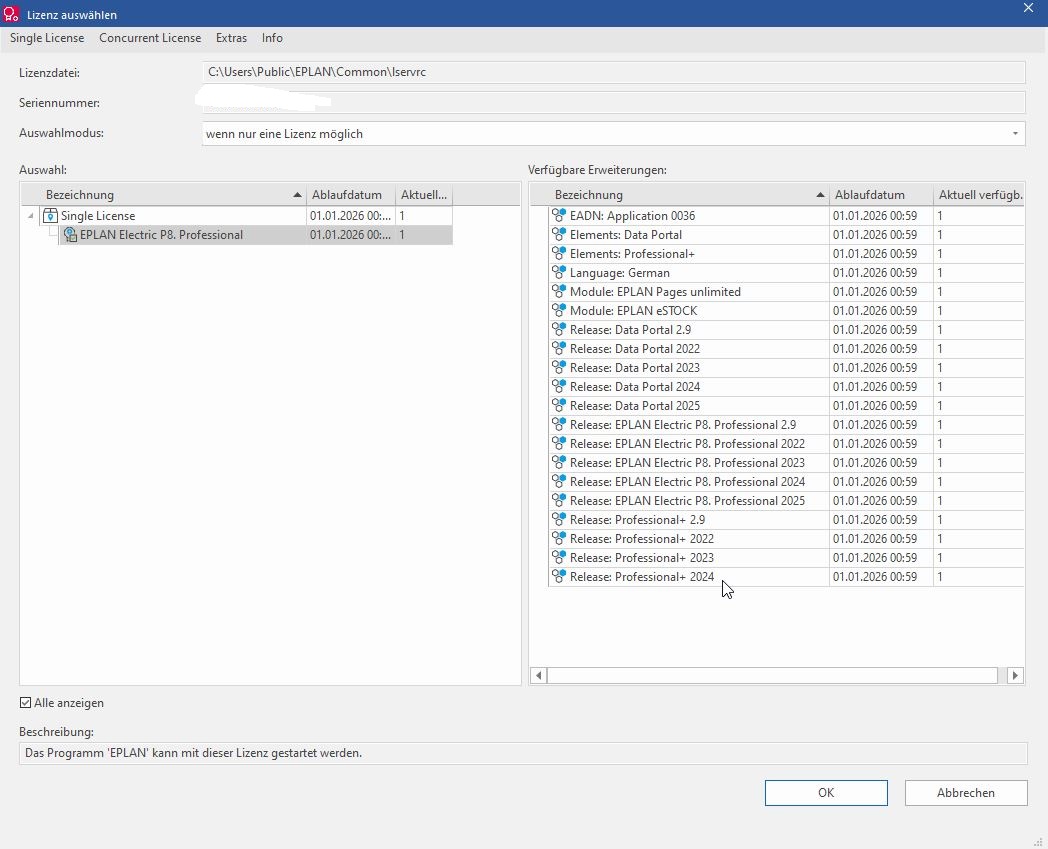Sort extensions list by Bezeichnung column
Viewport: 1048px width, 849px height.
[x=680, y=195]
